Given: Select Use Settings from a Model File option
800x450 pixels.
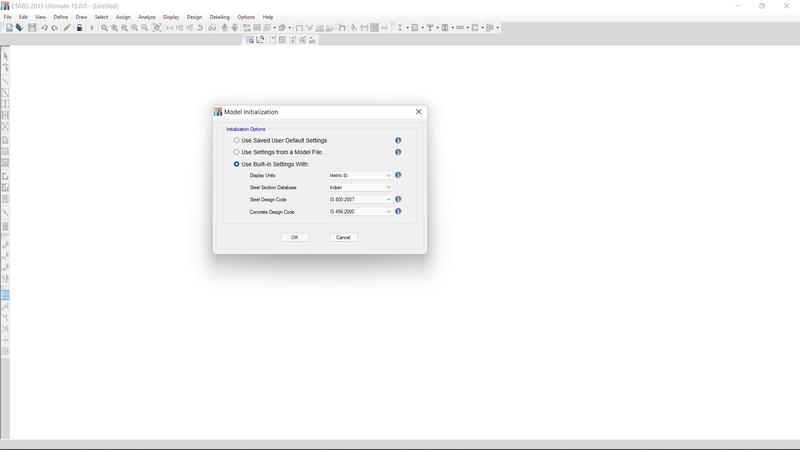Looking at the screenshot, I should click(236, 152).
